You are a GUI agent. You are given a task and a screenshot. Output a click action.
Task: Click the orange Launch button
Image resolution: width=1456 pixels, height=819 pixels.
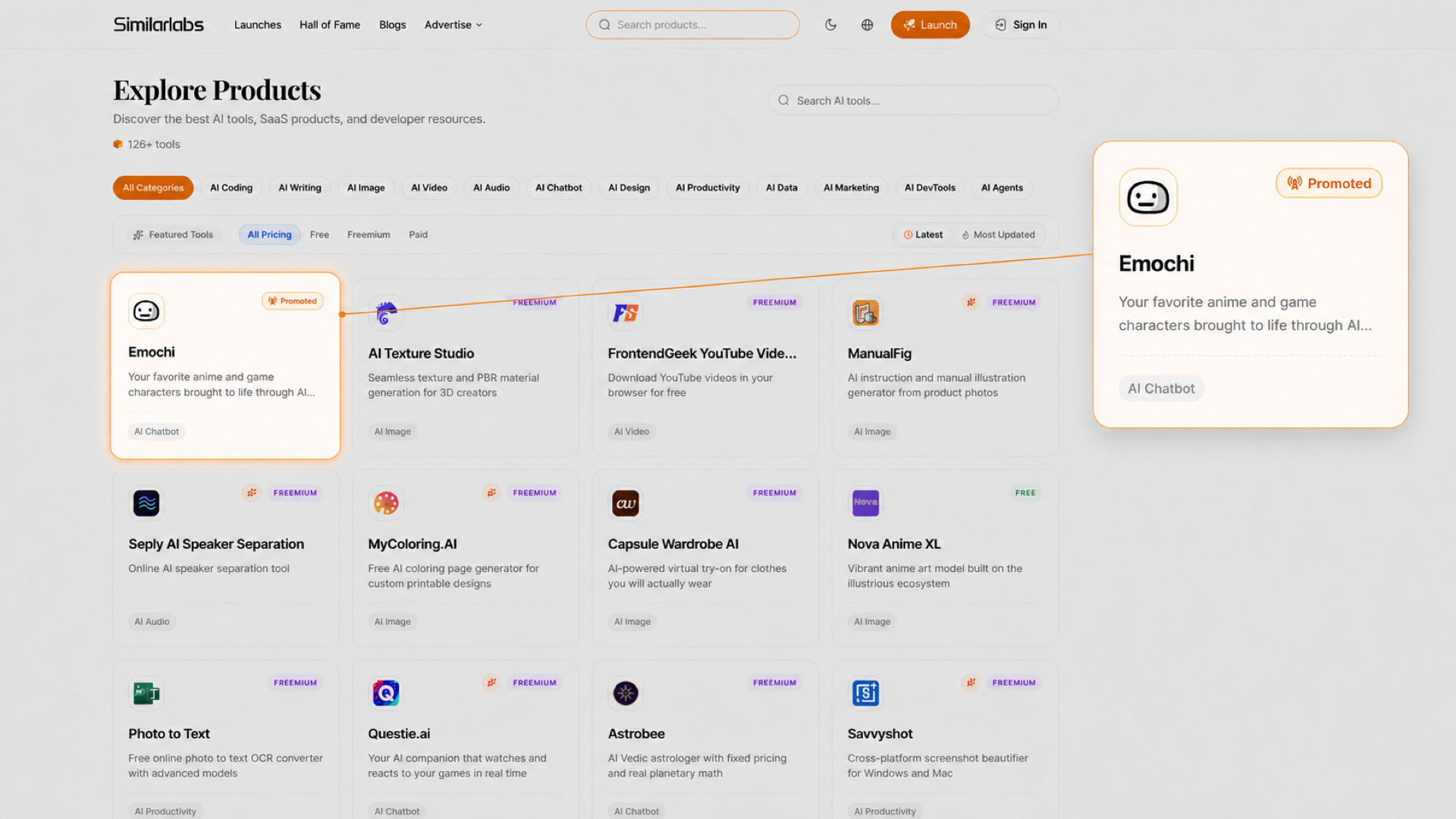(930, 25)
